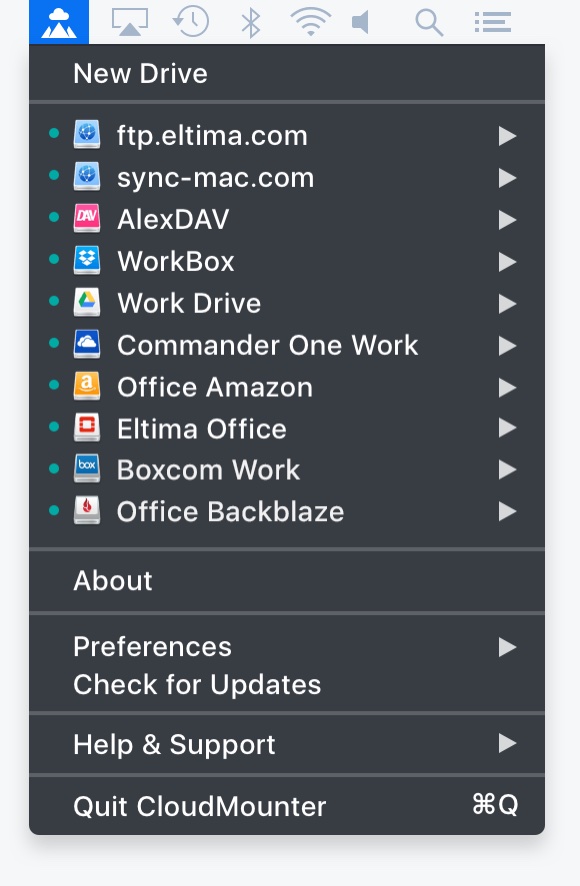The width and height of the screenshot is (580, 886).
Task: Click the CloudMounter menu bar icon
Action: click(x=59, y=22)
